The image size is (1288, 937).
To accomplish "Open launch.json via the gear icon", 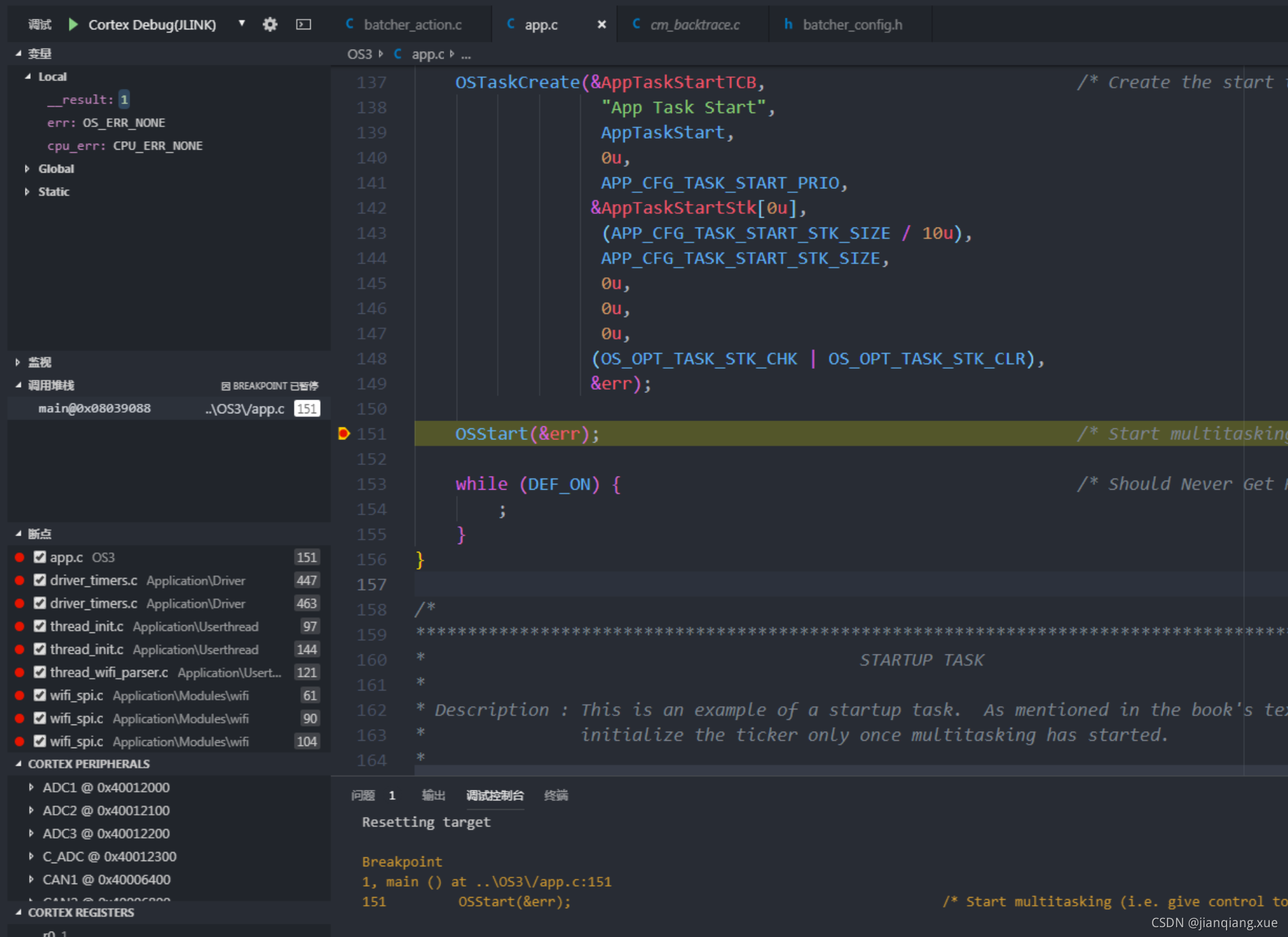I will 270,25.
